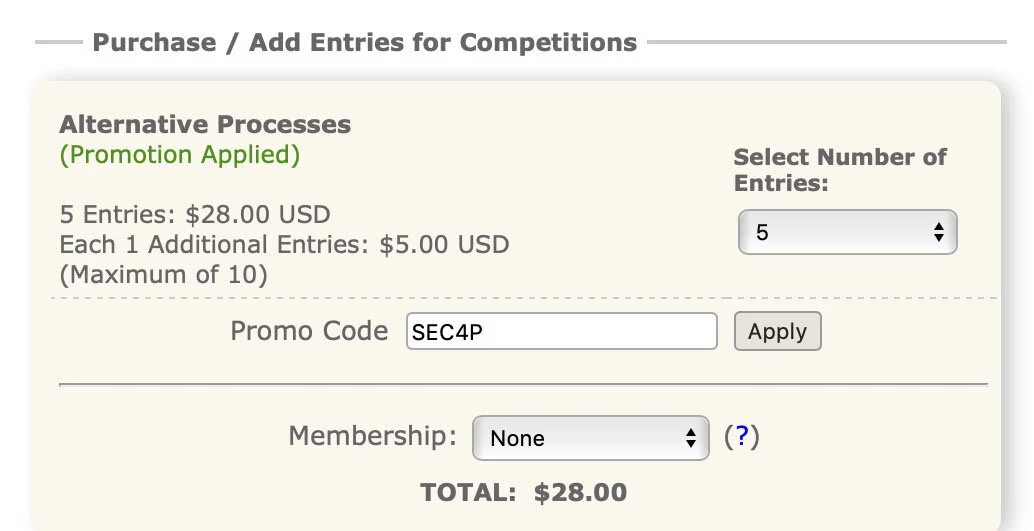Click the value 5 in entries selector

763,233
